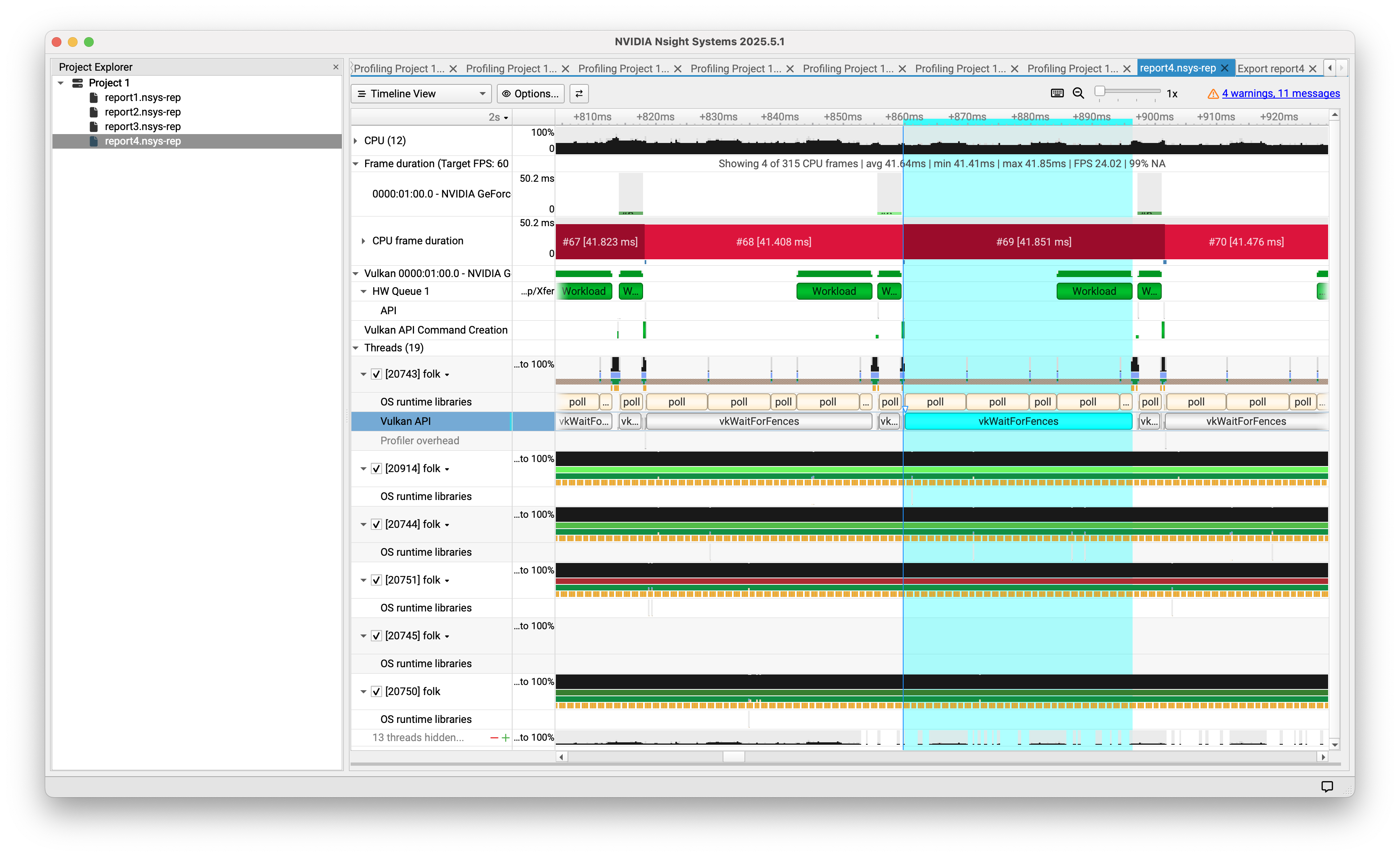Toggle the [20750] folk thread checkbox
The image size is (1400, 857).
click(x=376, y=691)
